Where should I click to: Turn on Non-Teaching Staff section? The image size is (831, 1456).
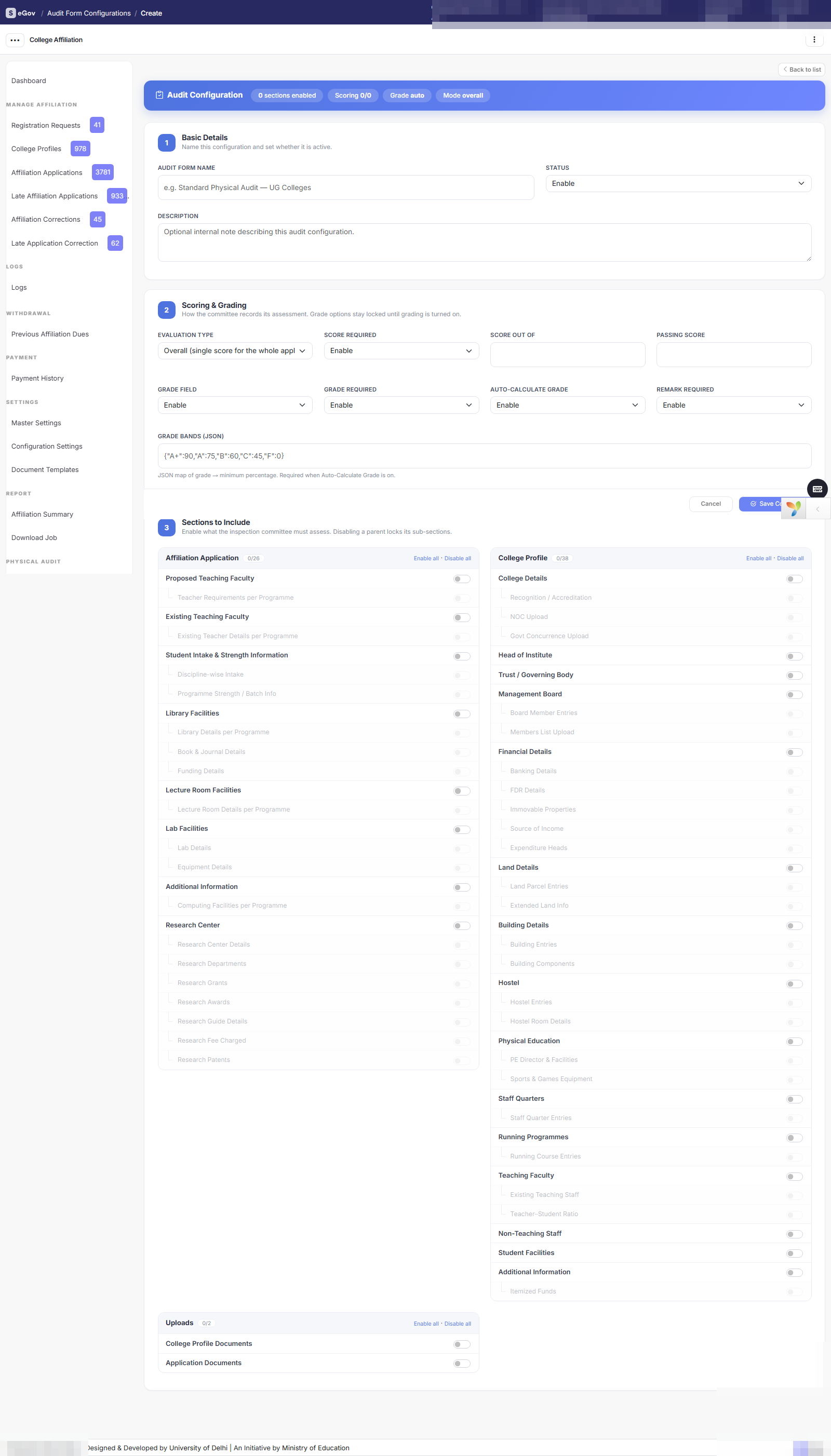click(795, 1234)
